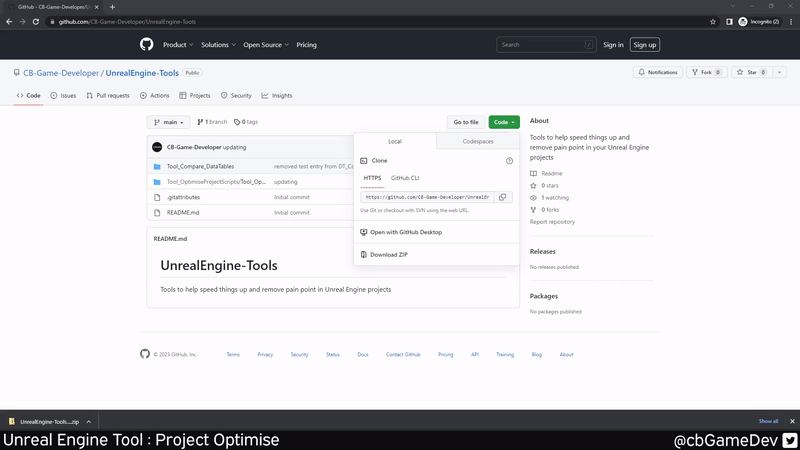Expand the Star list dropdown arrow
This screenshot has height=450, width=800.
pos(779,72)
